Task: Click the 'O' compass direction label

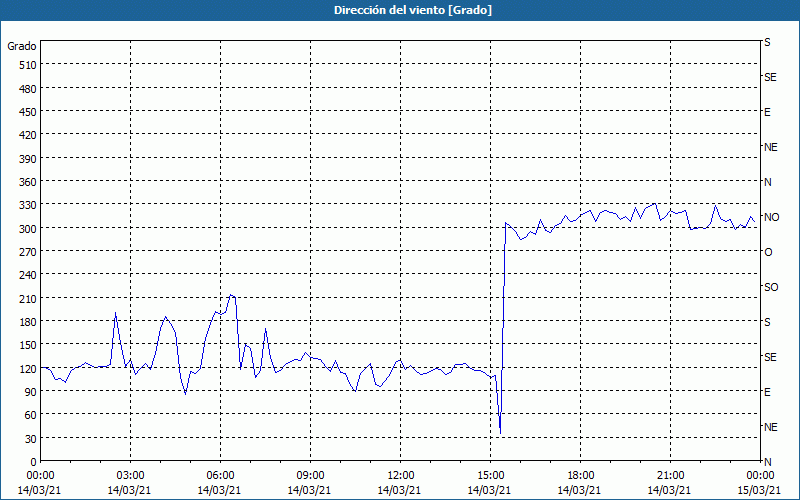Action: (x=768, y=252)
